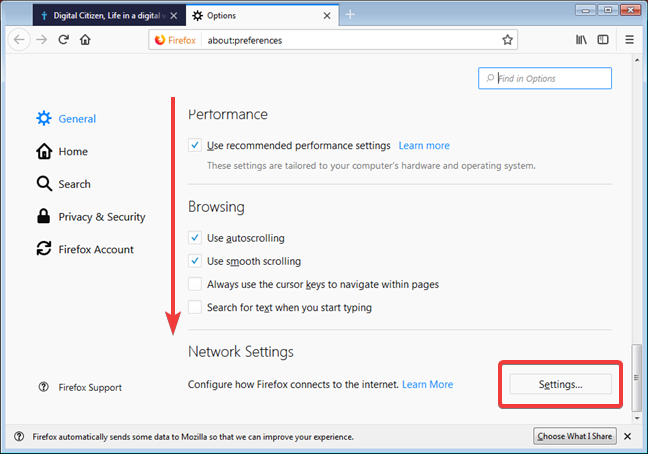
Task: Reload the current page
Action: (63, 40)
